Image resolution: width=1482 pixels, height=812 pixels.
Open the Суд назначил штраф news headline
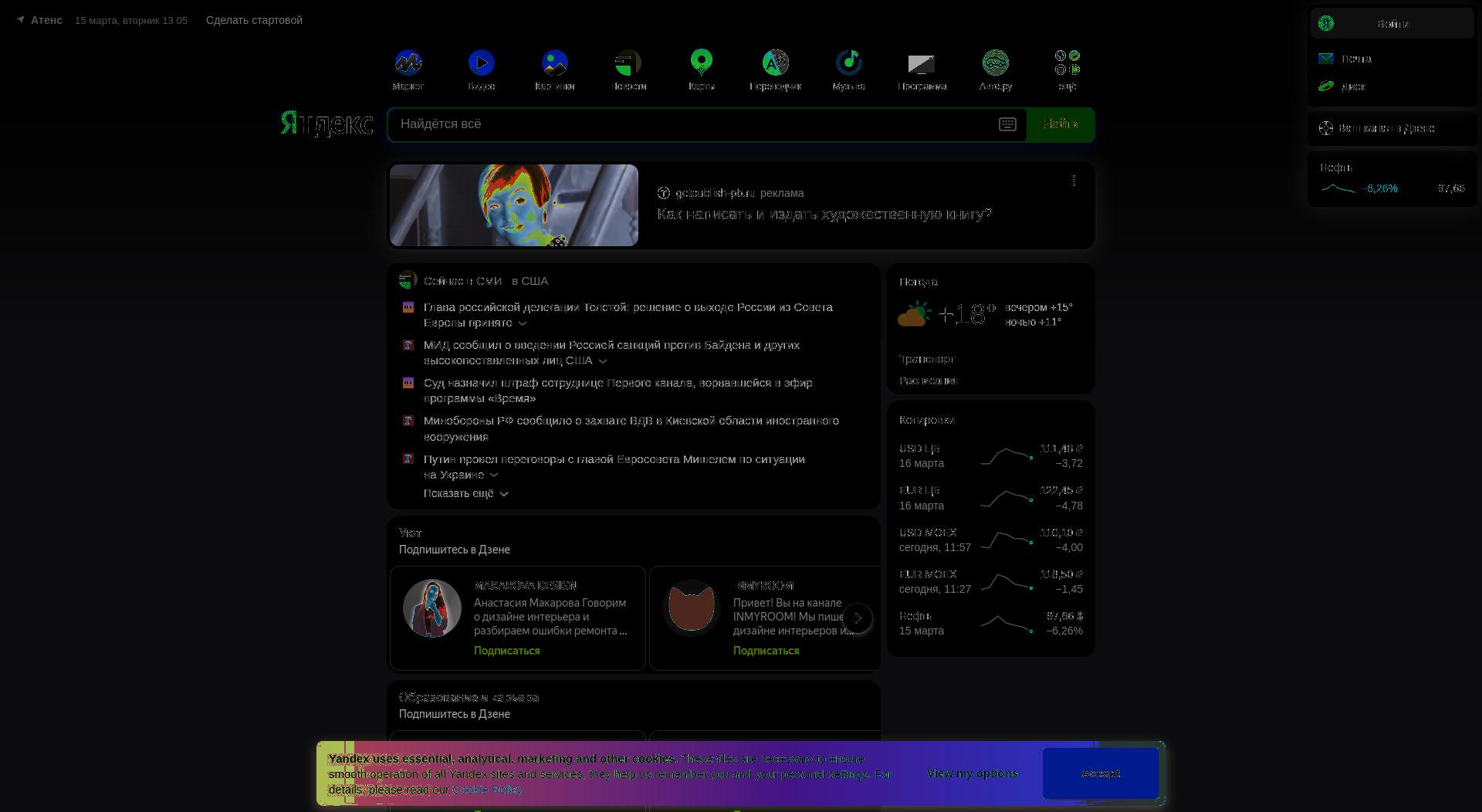[x=618, y=391]
